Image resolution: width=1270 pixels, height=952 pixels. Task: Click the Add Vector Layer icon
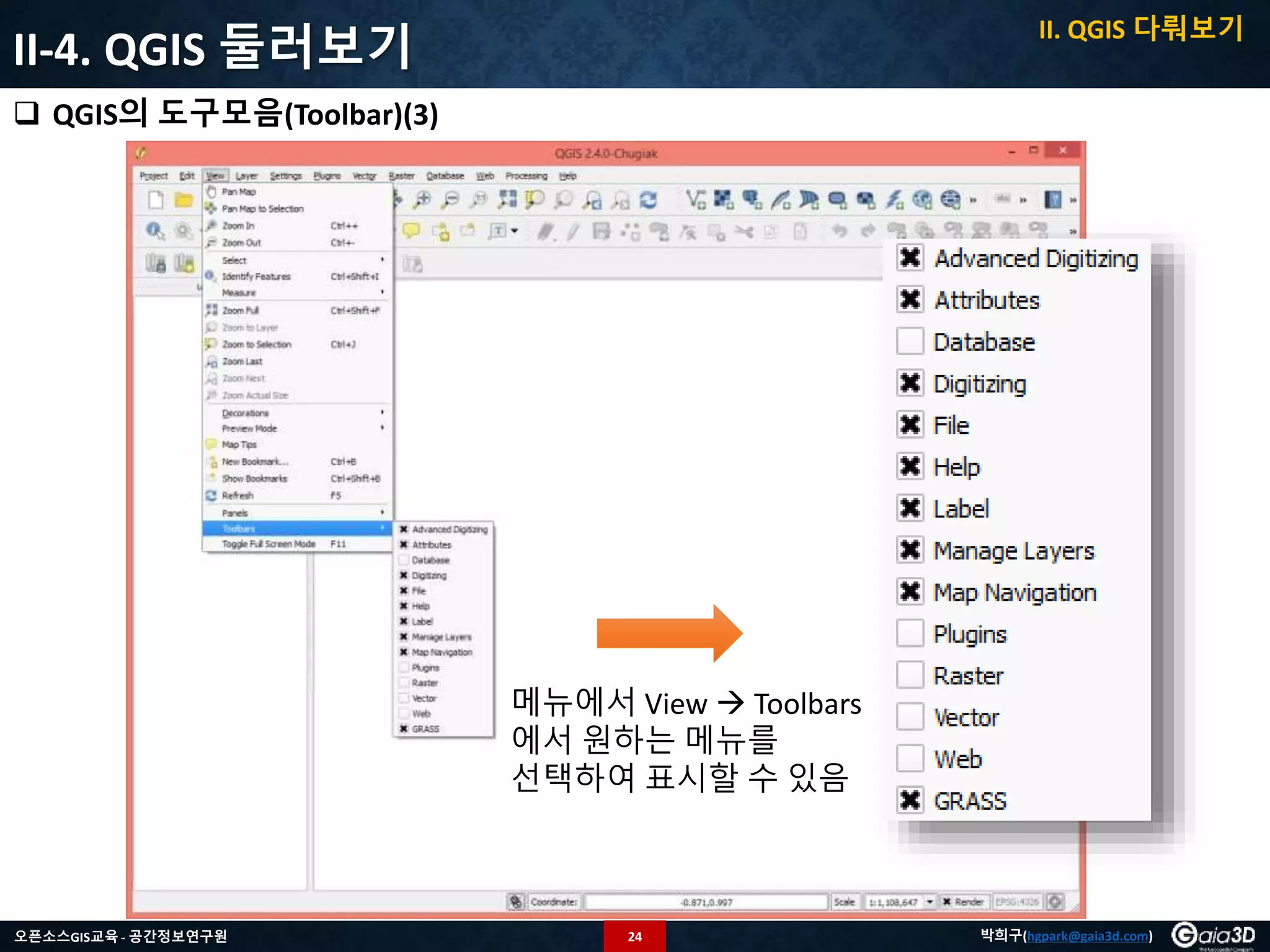click(696, 200)
